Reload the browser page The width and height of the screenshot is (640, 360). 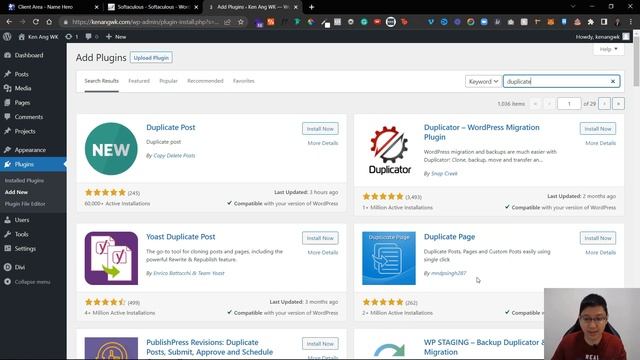click(36, 22)
